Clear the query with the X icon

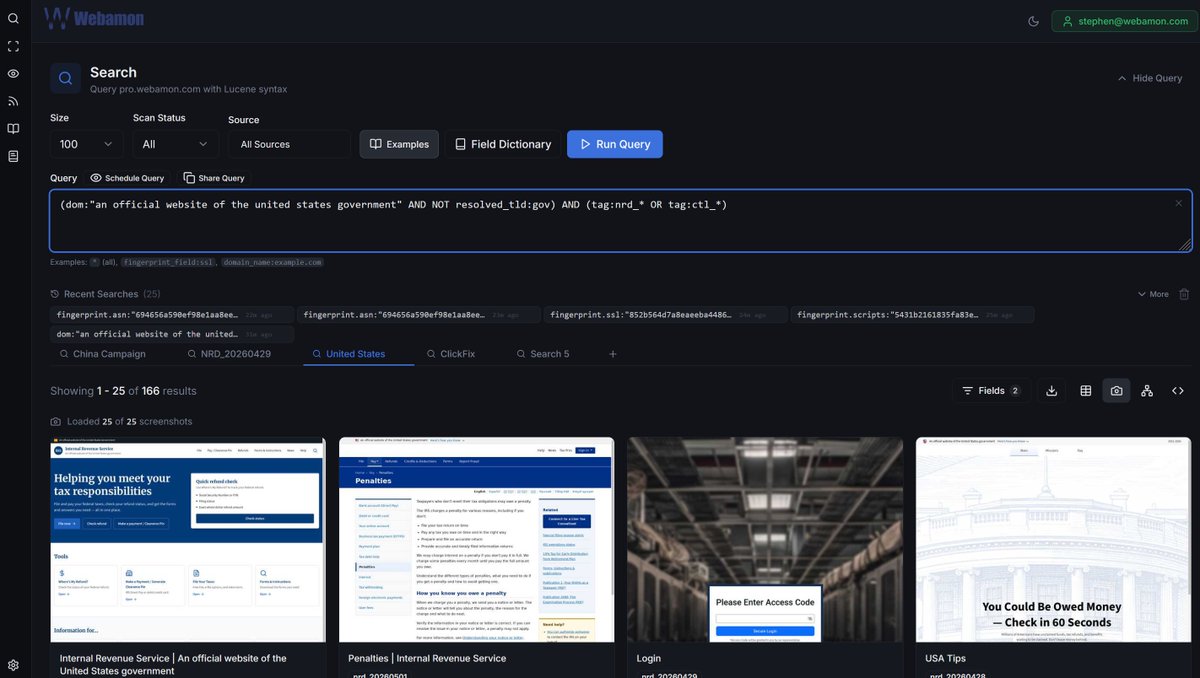pos(1178,203)
